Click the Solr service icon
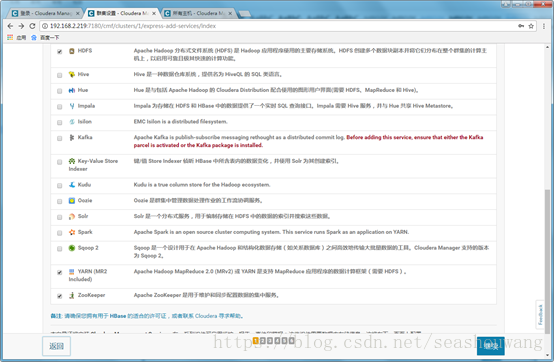 [x=72, y=216]
